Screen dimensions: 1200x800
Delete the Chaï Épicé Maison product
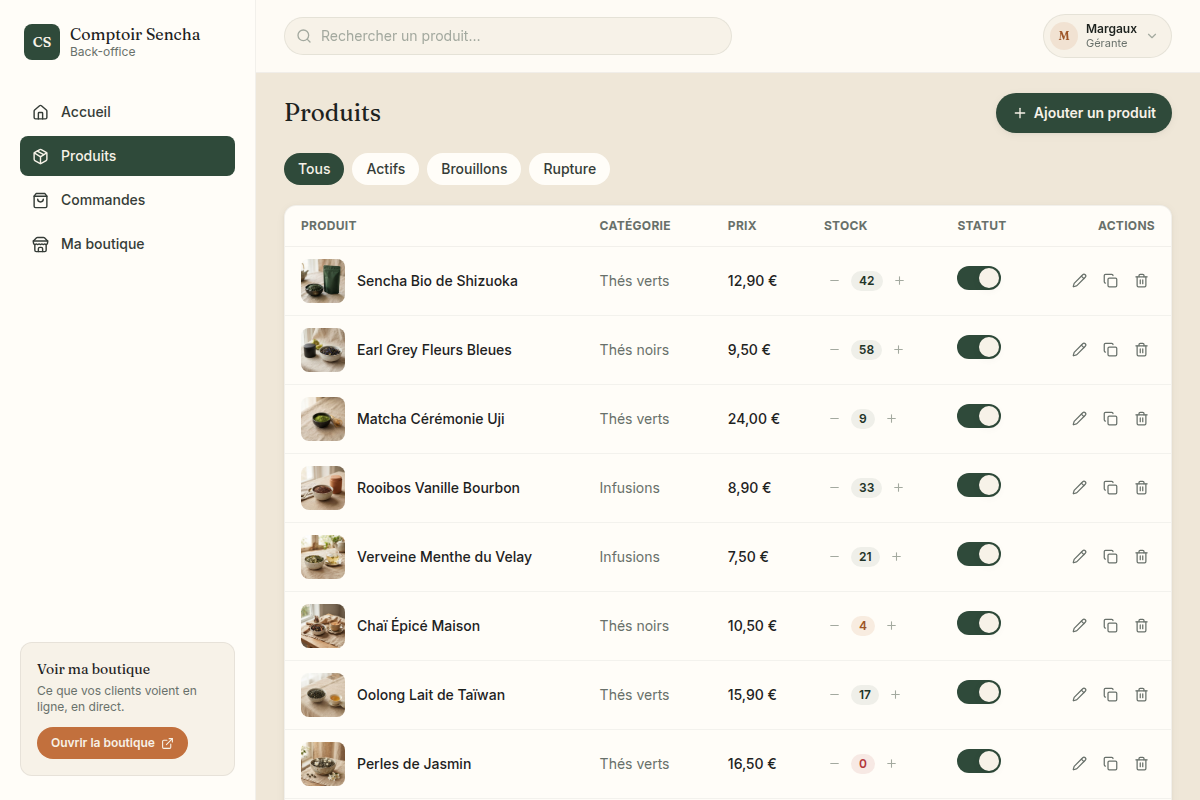pos(1141,626)
